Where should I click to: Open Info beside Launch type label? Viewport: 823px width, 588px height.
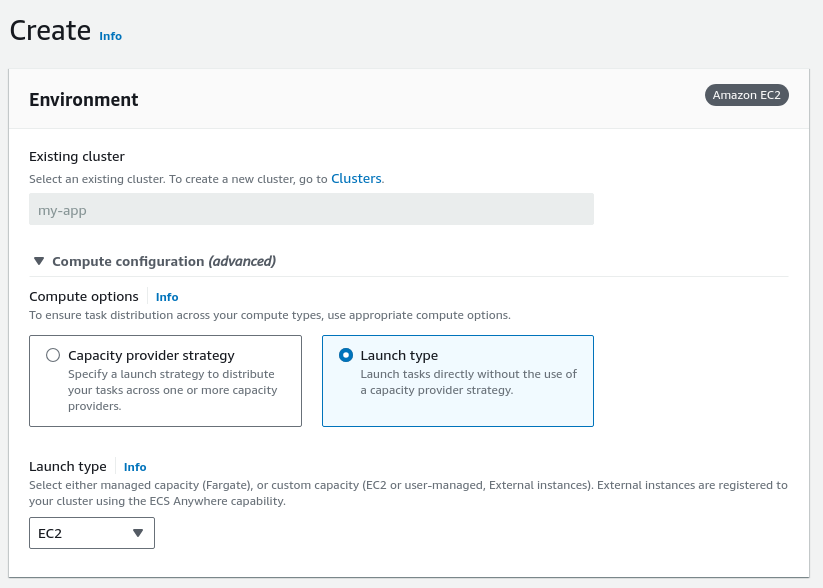[135, 467]
